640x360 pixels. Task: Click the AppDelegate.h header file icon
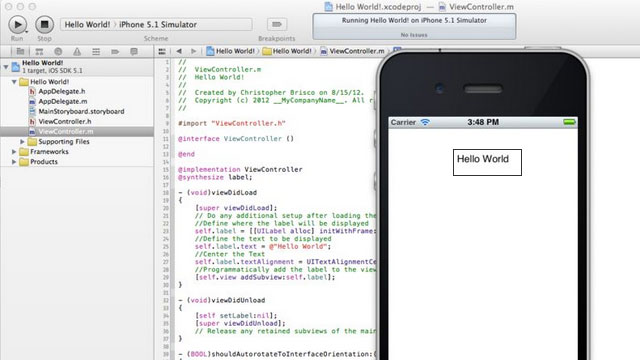[32, 91]
